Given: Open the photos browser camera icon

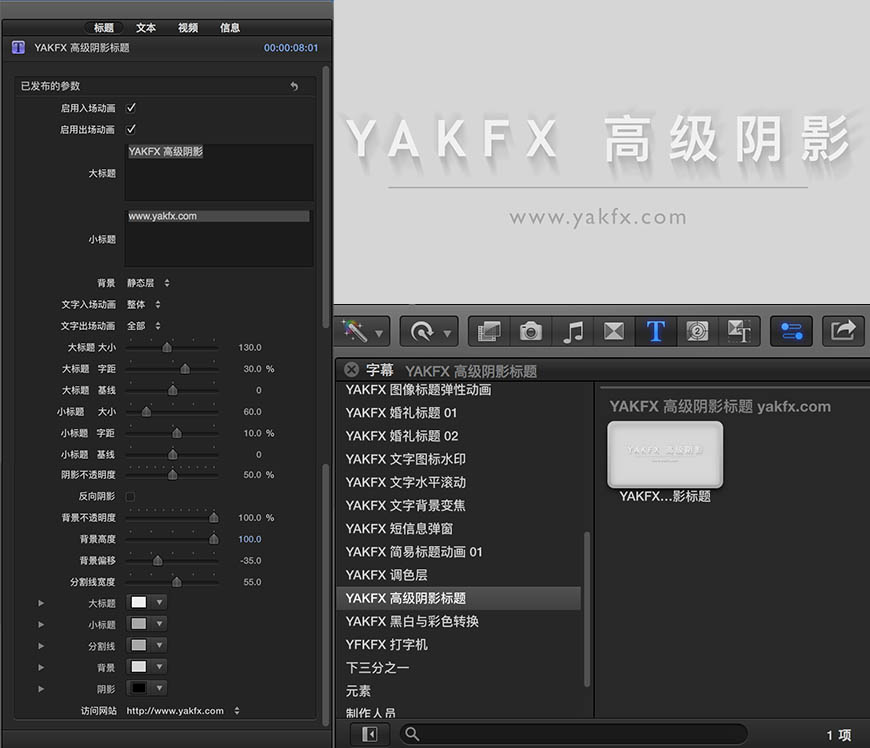Looking at the screenshot, I should click(x=531, y=331).
